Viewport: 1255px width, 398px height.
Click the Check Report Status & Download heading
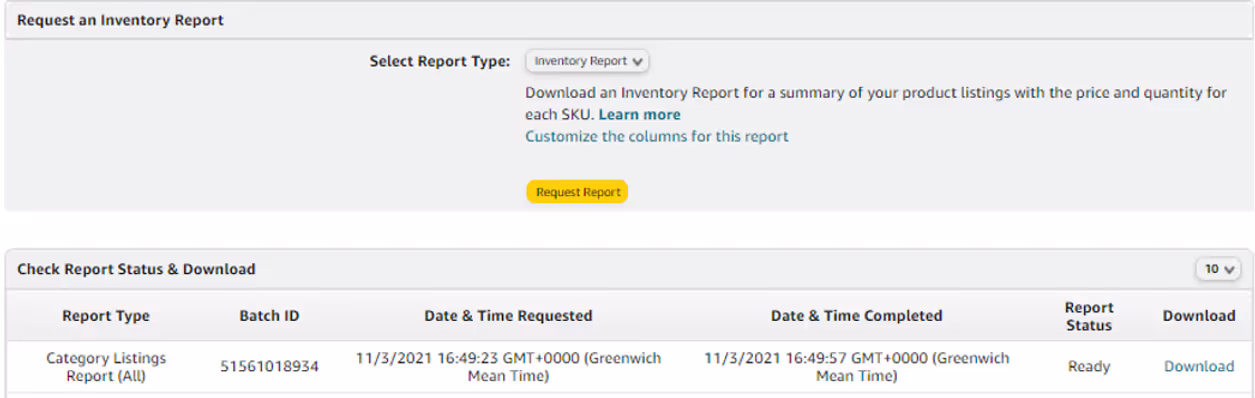(x=136, y=269)
